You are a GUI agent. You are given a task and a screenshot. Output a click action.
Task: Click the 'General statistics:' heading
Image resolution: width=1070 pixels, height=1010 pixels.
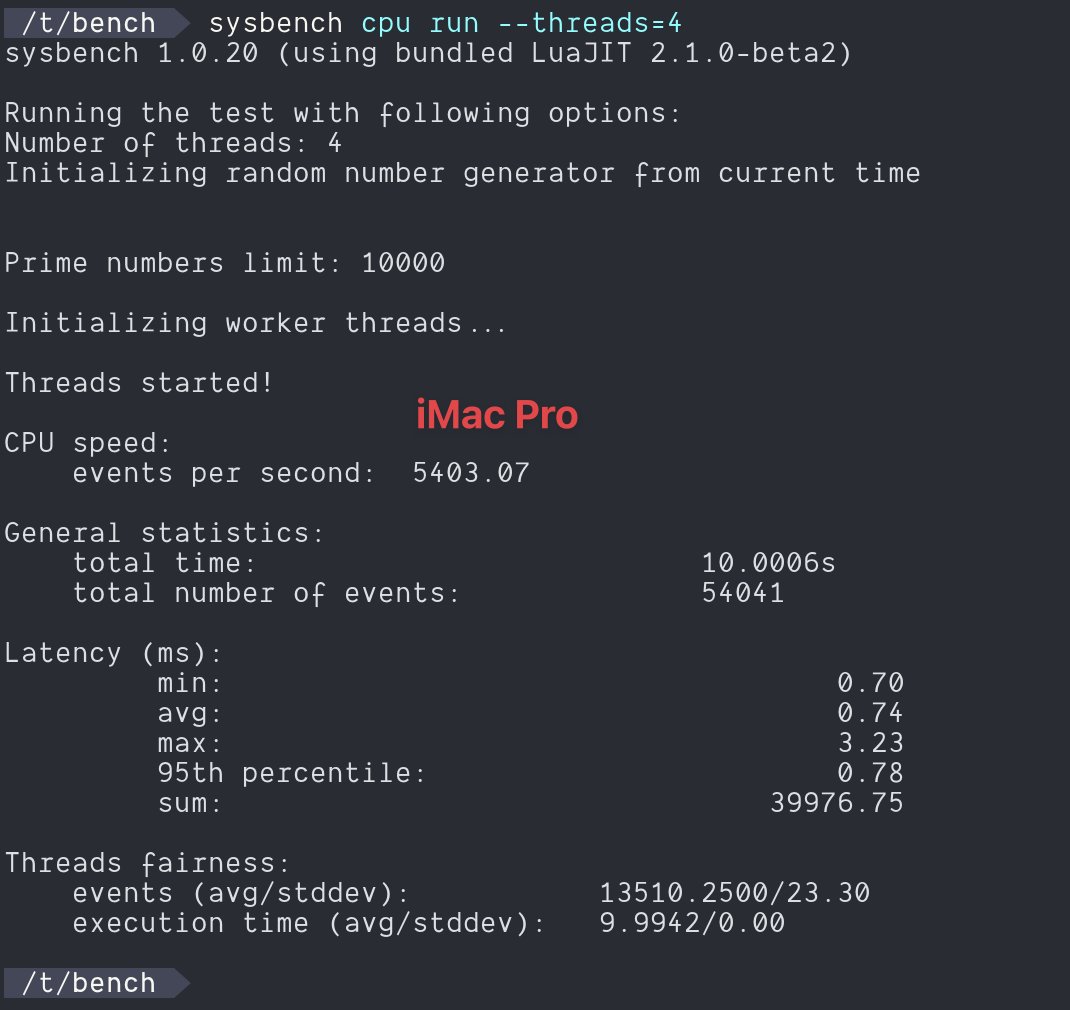point(164,533)
